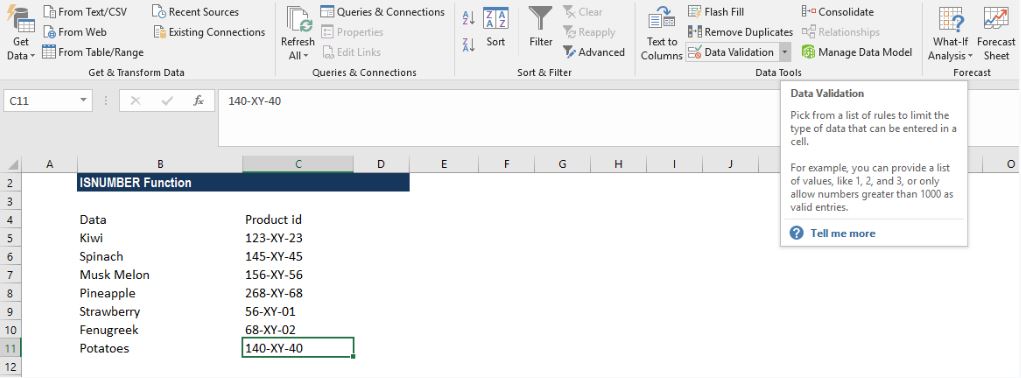Select the Musk Melon cell

point(160,275)
